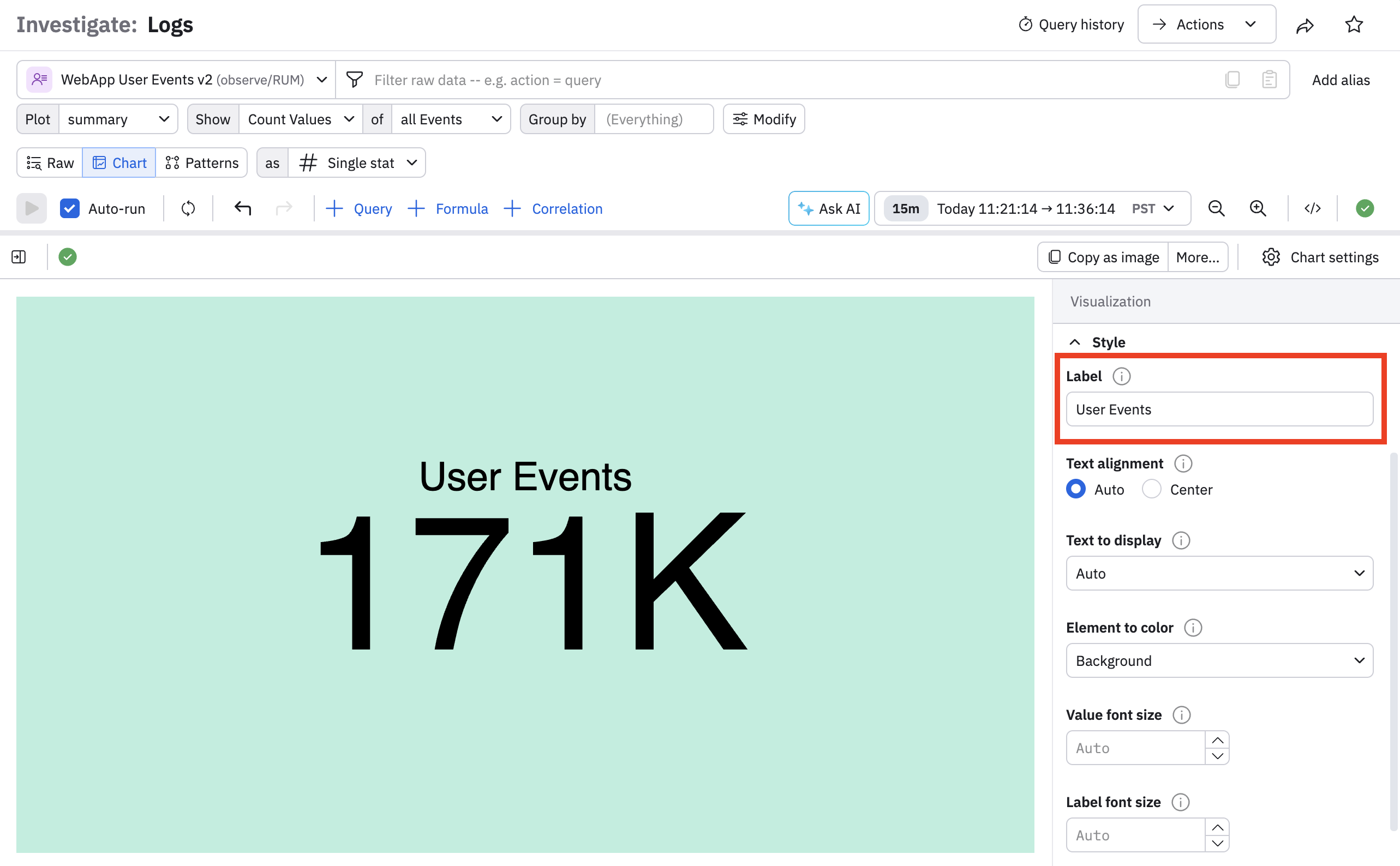
Task: Toggle the left side panel icon
Action: pyautogui.click(x=19, y=257)
